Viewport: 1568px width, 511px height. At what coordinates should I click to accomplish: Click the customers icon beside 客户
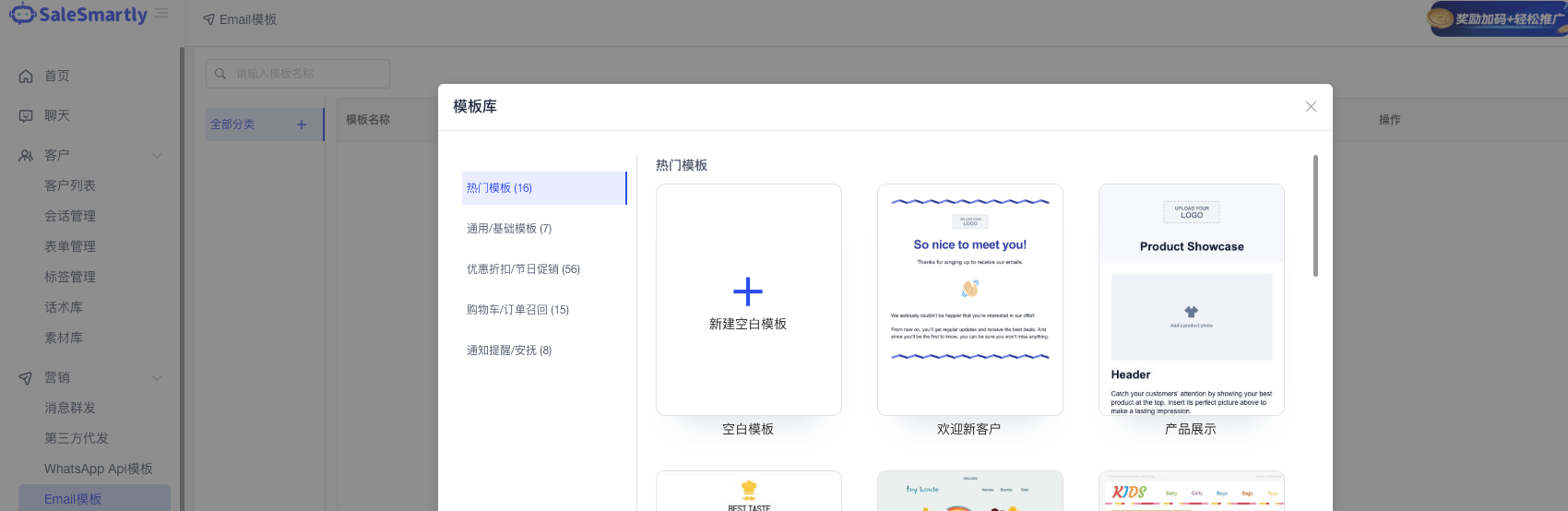(x=26, y=156)
